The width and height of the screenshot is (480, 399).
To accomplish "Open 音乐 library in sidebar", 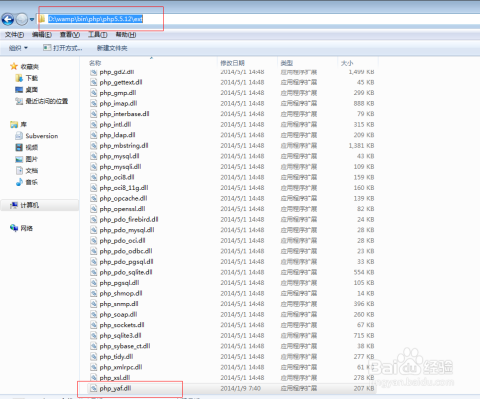I will (27, 182).
